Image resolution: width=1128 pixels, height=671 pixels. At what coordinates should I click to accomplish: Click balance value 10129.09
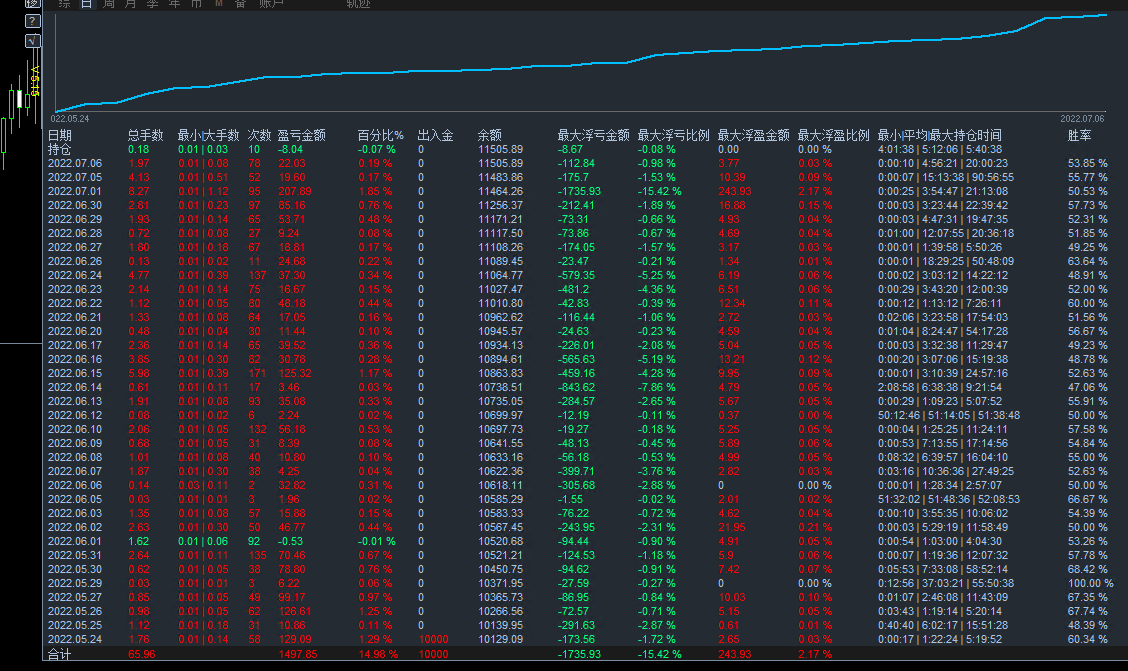pos(501,639)
